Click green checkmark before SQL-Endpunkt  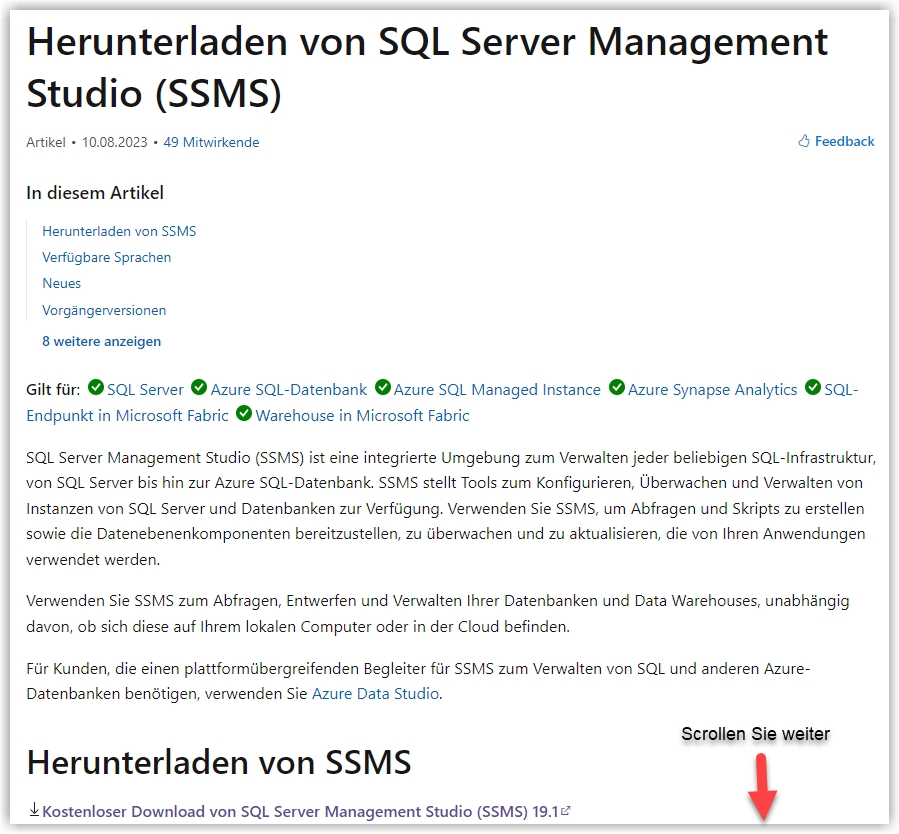point(813,387)
